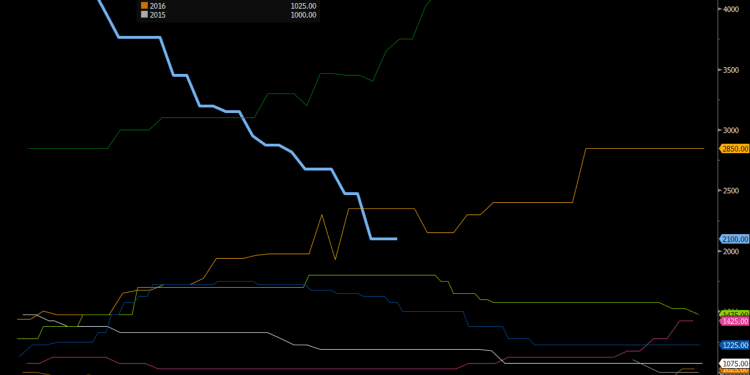Image resolution: width=750 pixels, height=375 pixels.
Task: Select the 2016 legend entry label
Action: pyautogui.click(x=157, y=6)
